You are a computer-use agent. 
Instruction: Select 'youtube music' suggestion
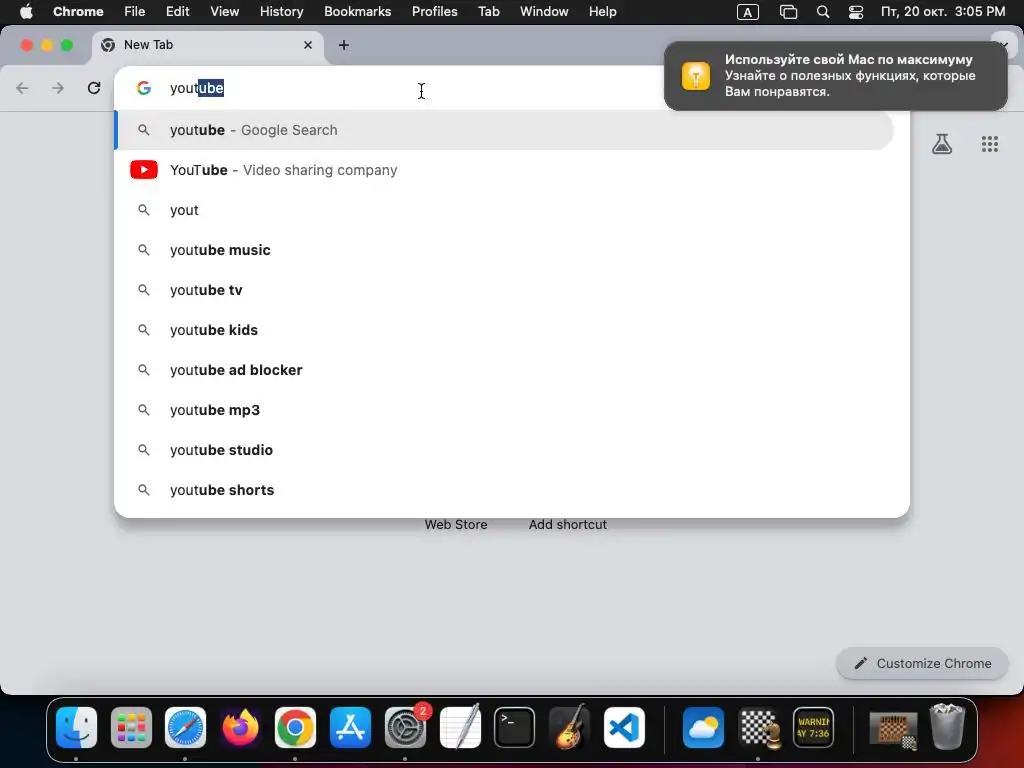click(x=504, y=250)
